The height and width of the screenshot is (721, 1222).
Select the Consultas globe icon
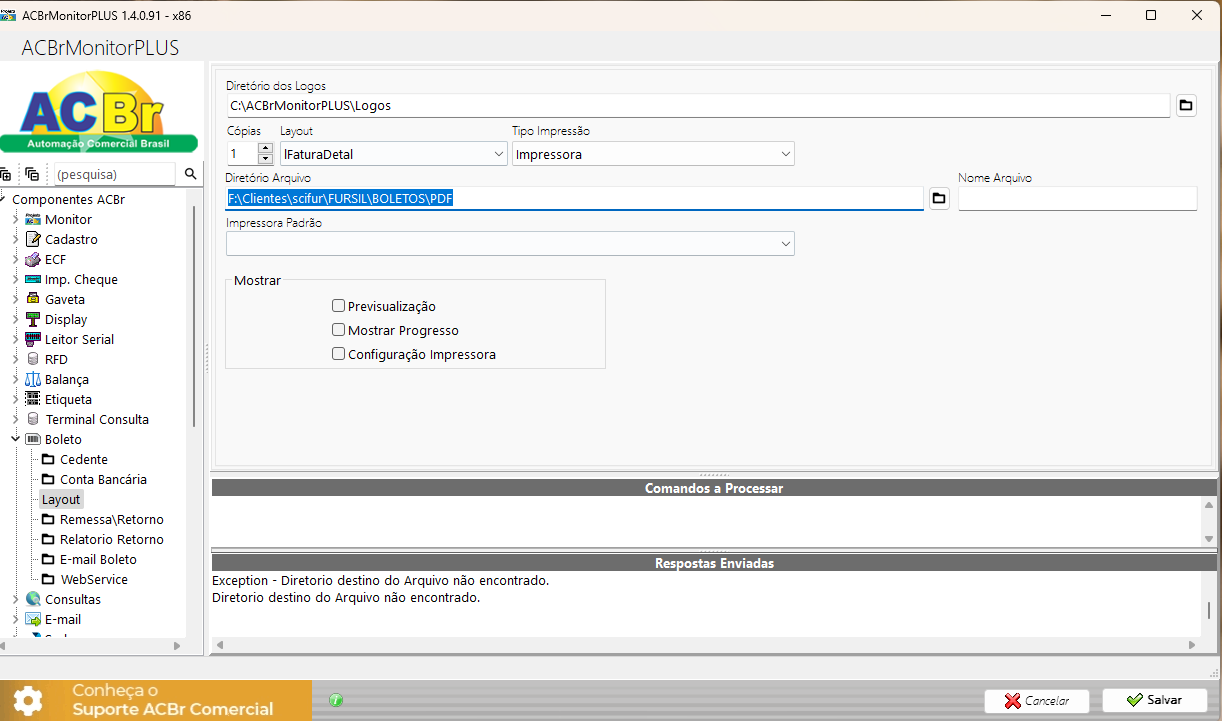click(x=33, y=599)
